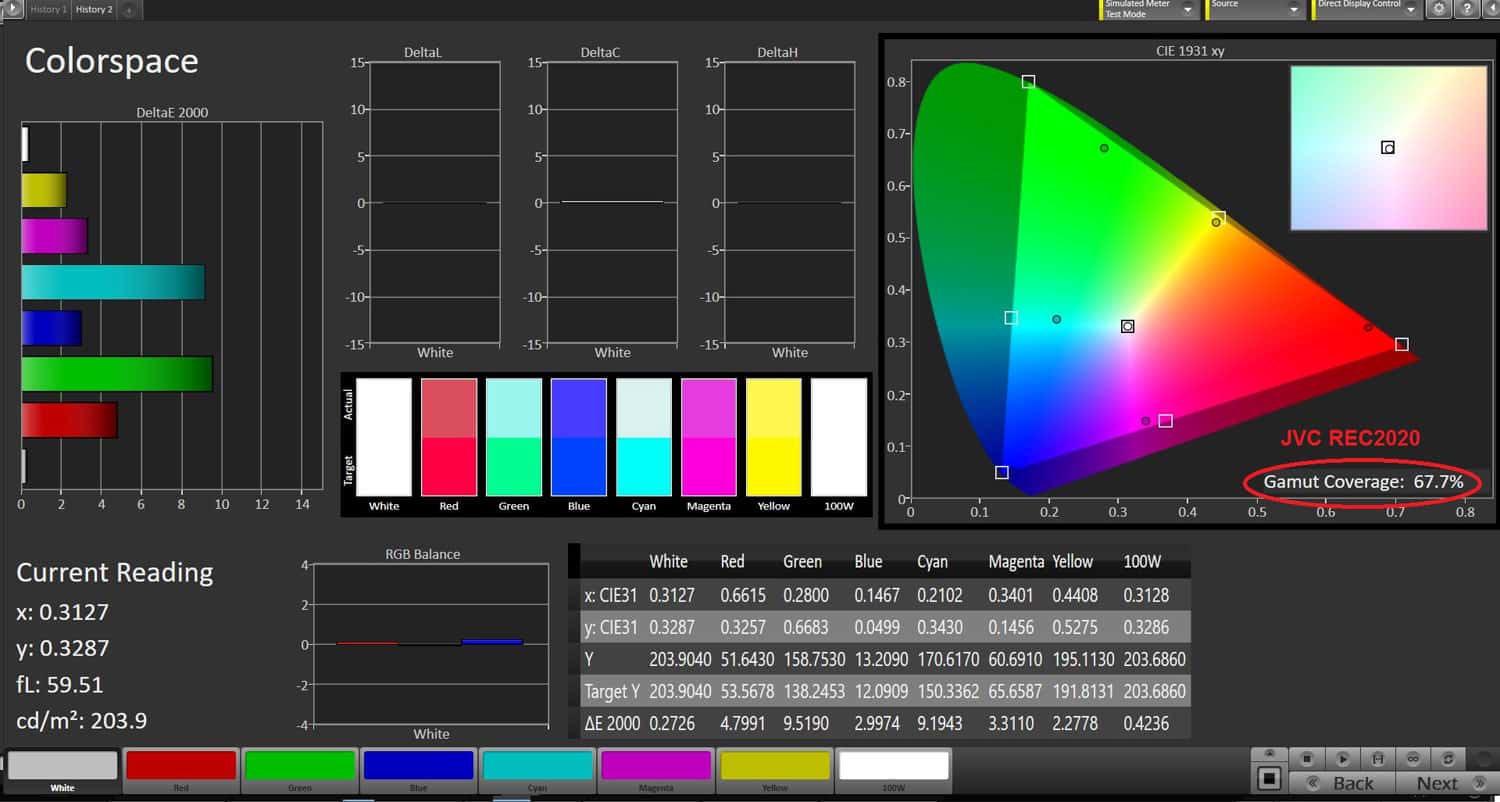The height and width of the screenshot is (802, 1500).
Task: Select the Blue pattern swatch in bottom strip
Action: pyautogui.click(x=418, y=770)
